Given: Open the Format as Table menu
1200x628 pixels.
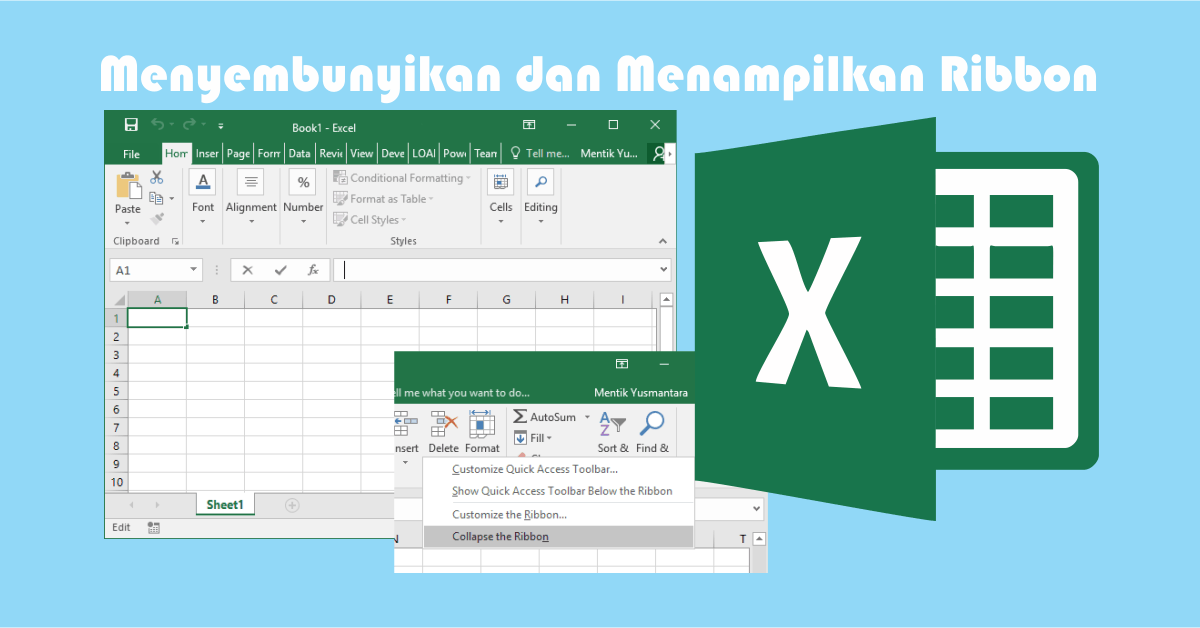Looking at the screenshot, I should 384,199.
